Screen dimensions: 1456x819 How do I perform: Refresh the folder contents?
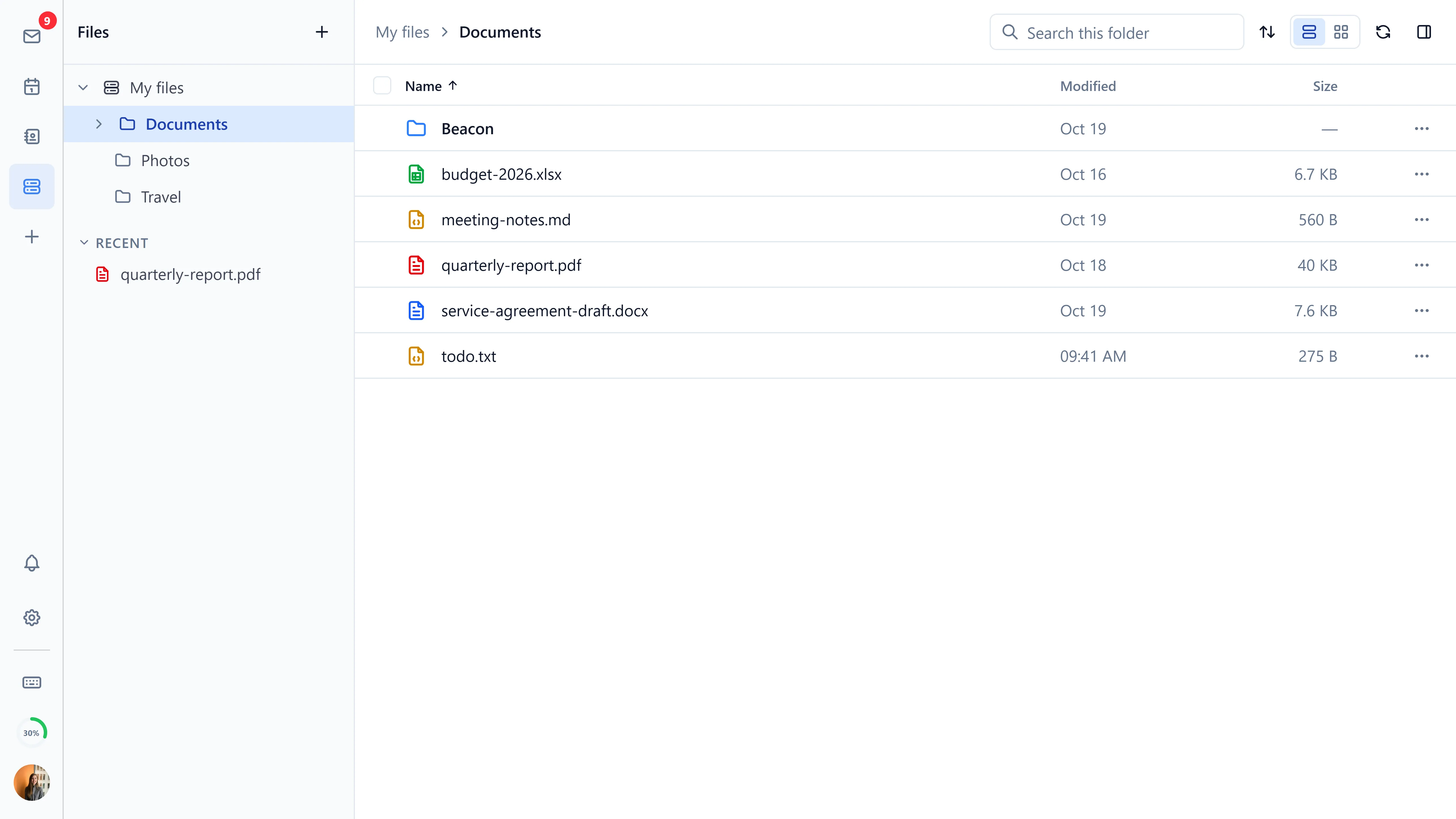[1383, 32]
